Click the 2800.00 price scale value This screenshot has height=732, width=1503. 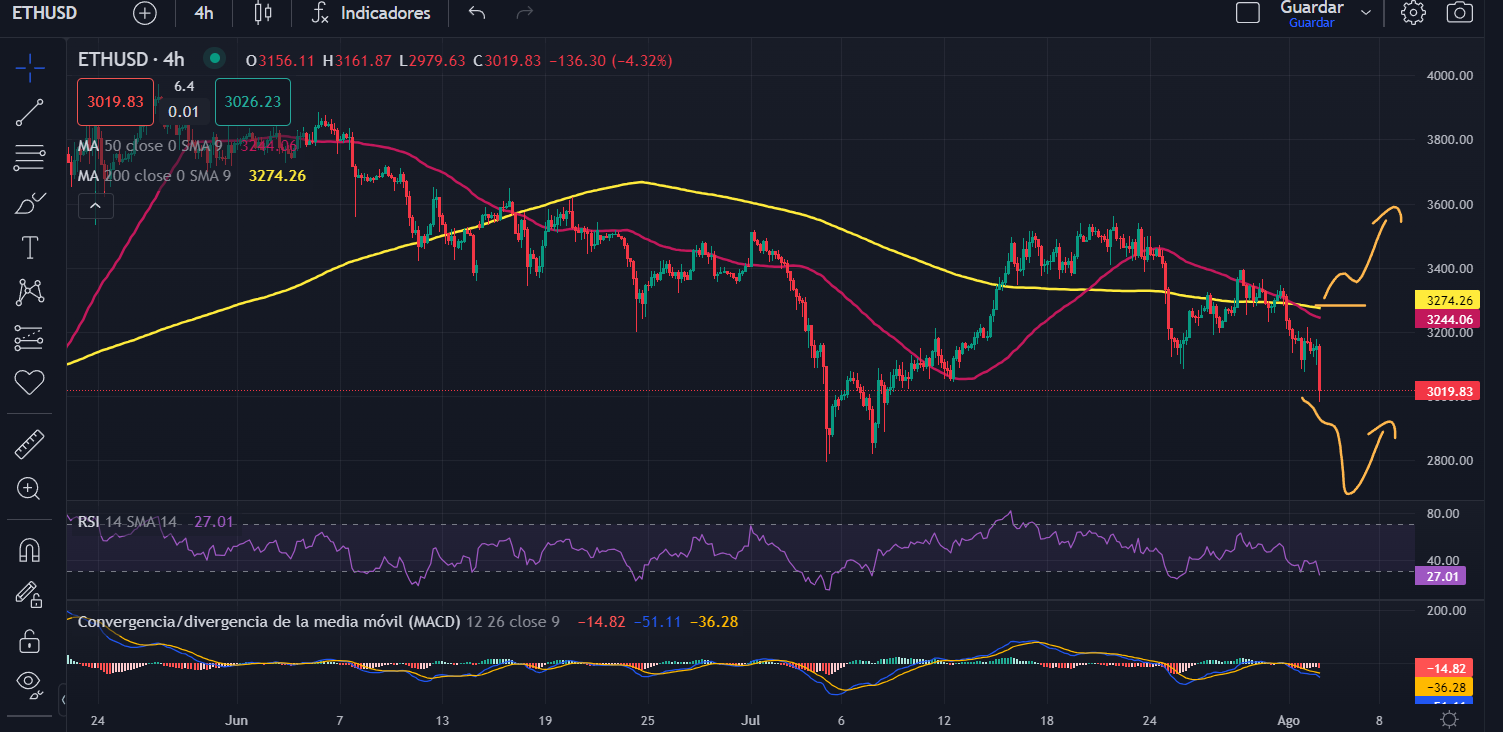(x=1449, y=461)
